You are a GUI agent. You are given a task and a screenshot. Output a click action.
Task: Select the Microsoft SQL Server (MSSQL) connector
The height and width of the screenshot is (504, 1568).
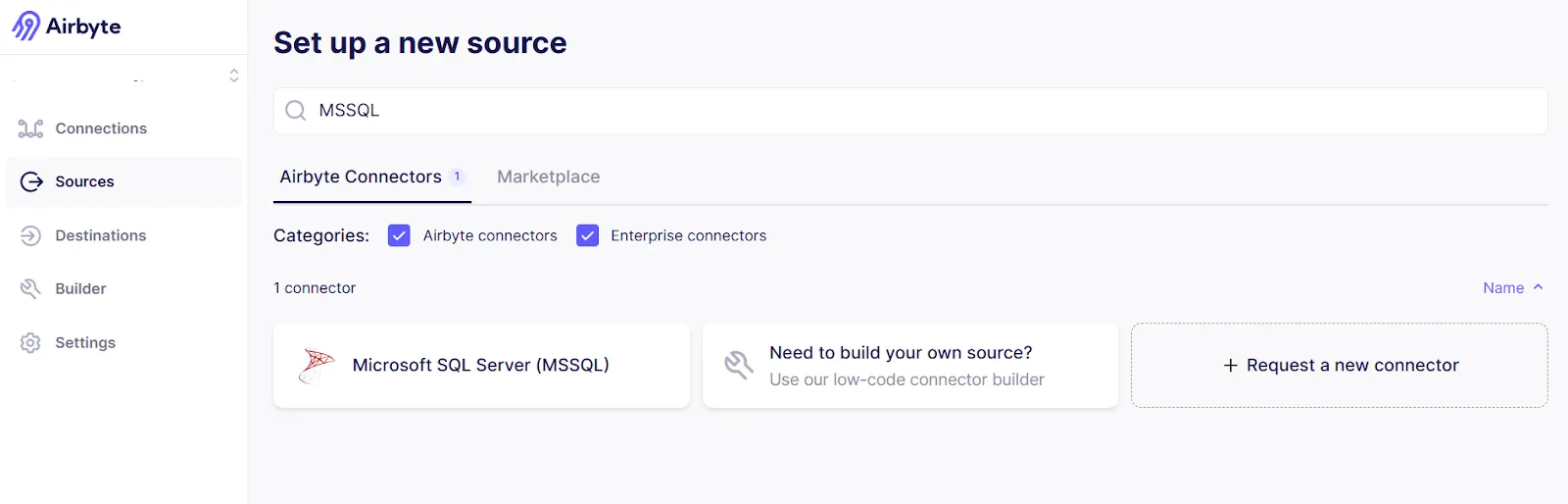[481, 365]
